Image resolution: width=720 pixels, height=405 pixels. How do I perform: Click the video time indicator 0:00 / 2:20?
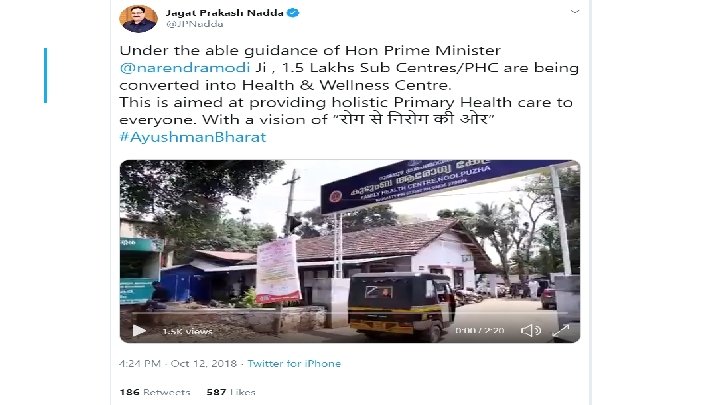pyautogui.click(x=479, y=331)
